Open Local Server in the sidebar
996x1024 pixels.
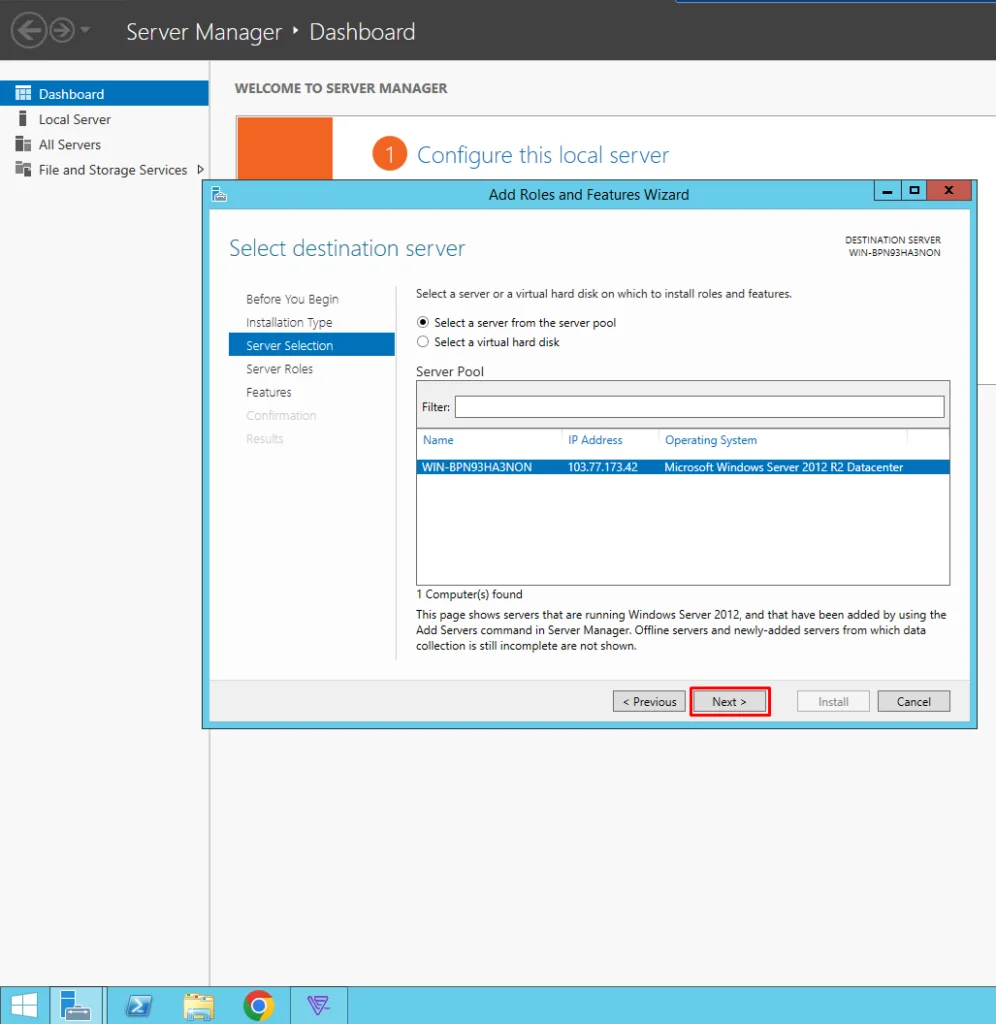(x=74, y=120)
